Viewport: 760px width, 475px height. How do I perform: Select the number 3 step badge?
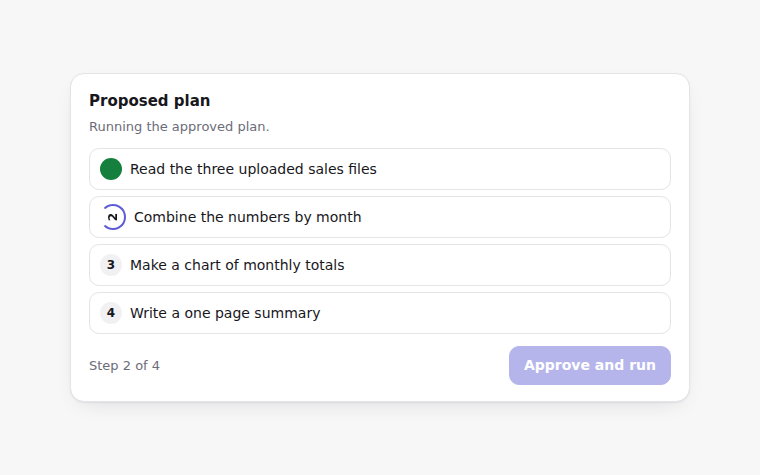coord(111,265)
